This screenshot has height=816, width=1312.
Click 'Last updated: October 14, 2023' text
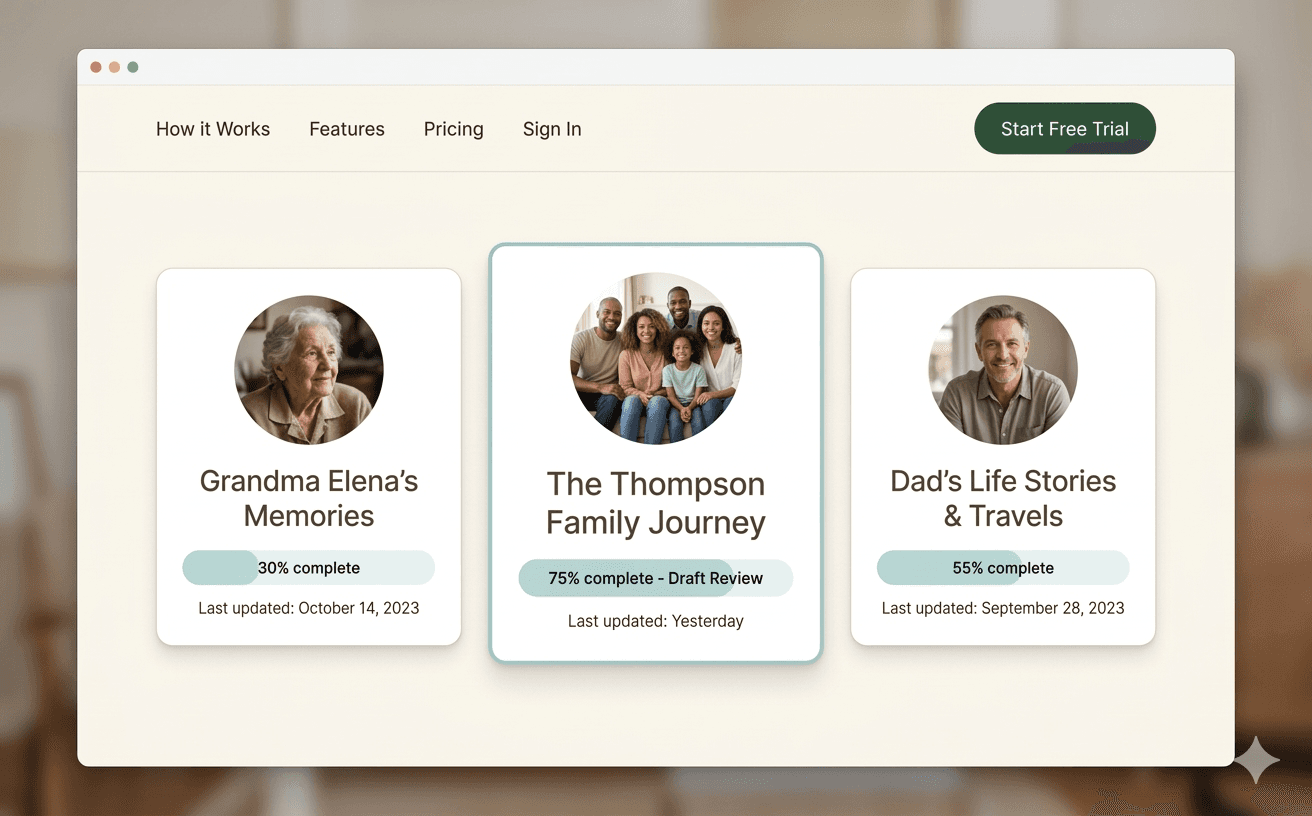tap(308, 607)
